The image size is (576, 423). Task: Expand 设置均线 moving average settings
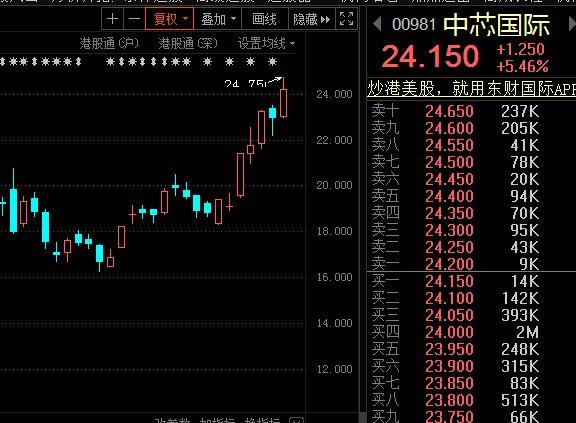point(266,43)
